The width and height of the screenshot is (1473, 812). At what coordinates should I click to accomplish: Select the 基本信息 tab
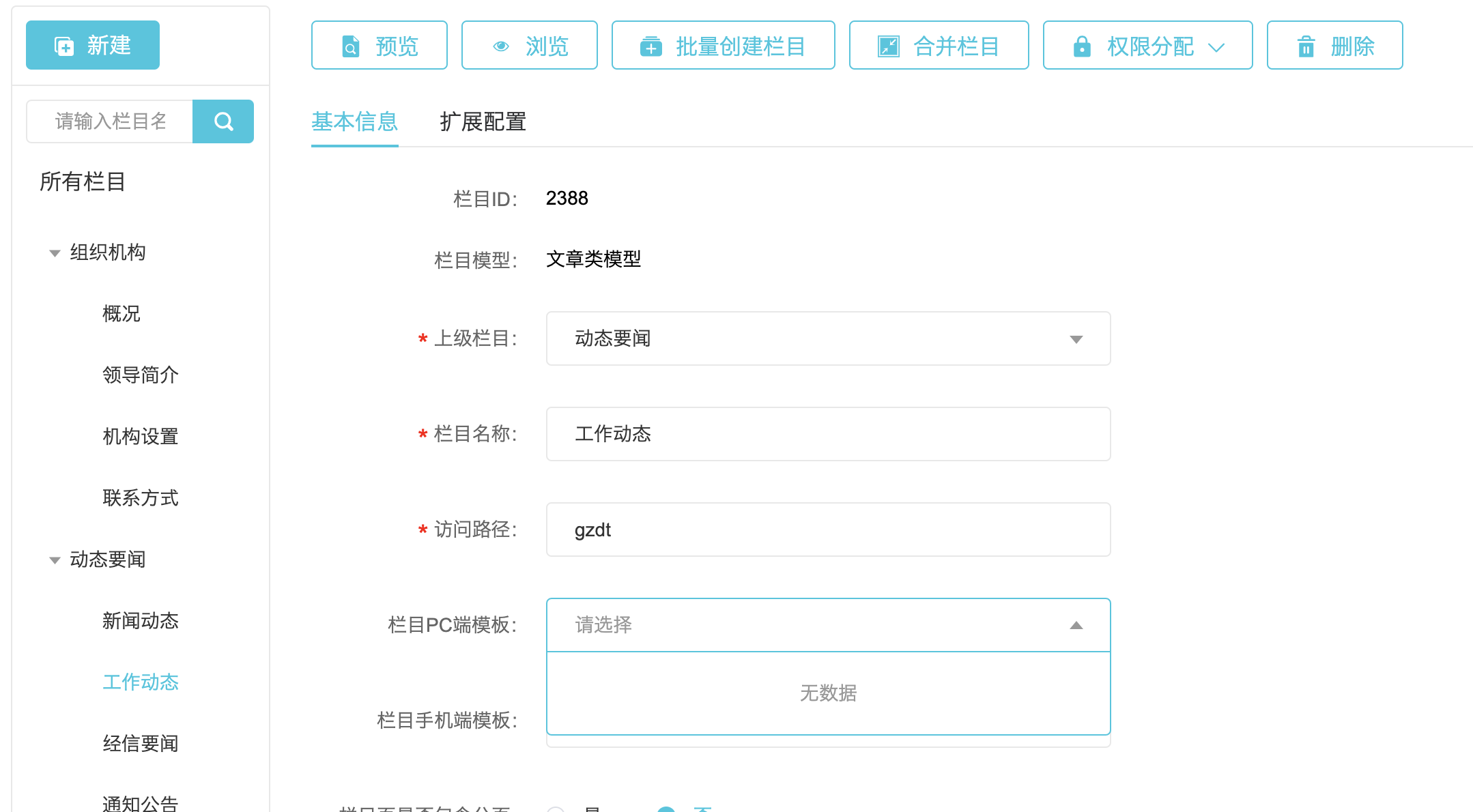click(354, 122)
